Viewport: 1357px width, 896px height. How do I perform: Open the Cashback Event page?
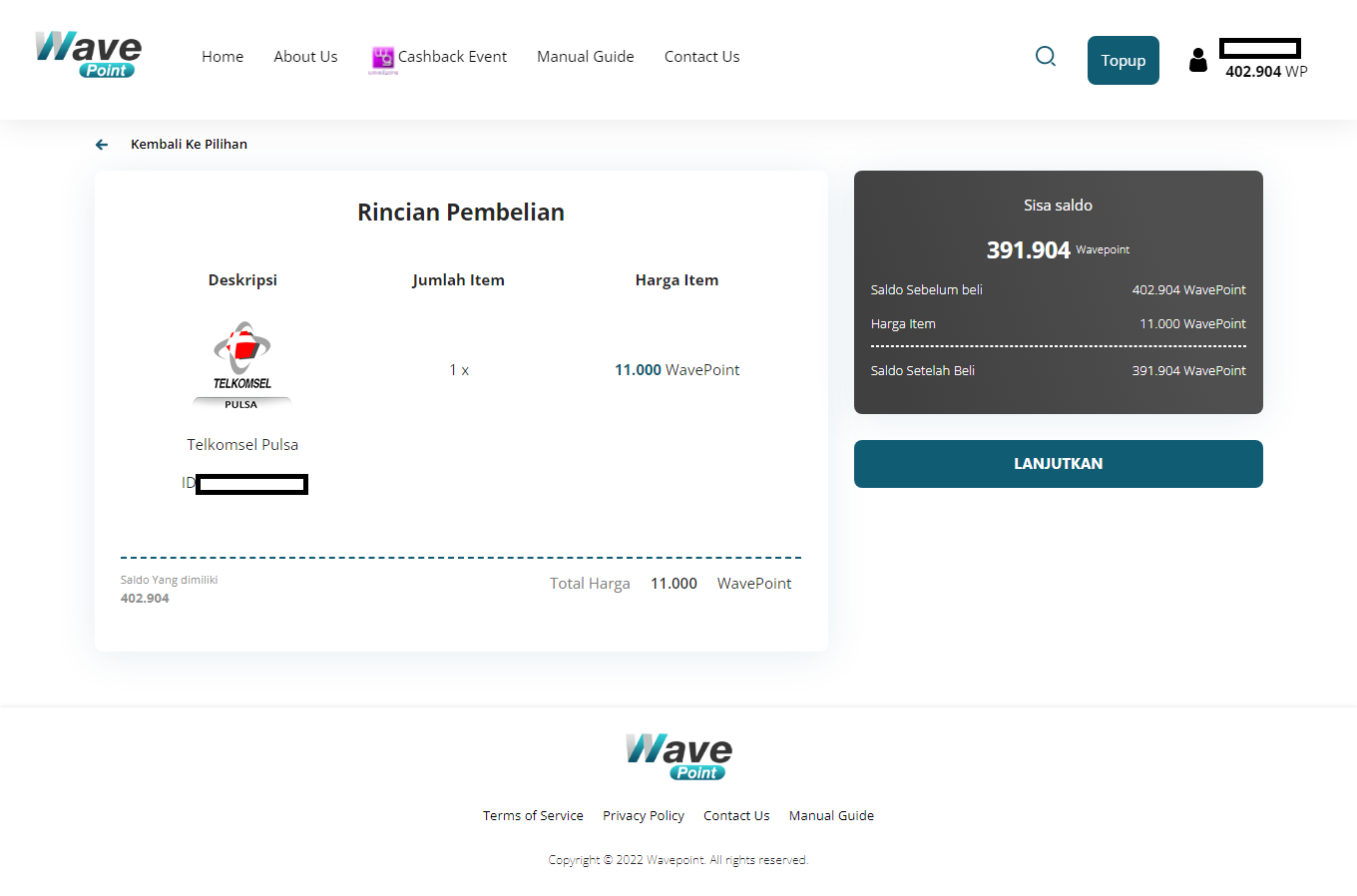[x=452, y=57]
